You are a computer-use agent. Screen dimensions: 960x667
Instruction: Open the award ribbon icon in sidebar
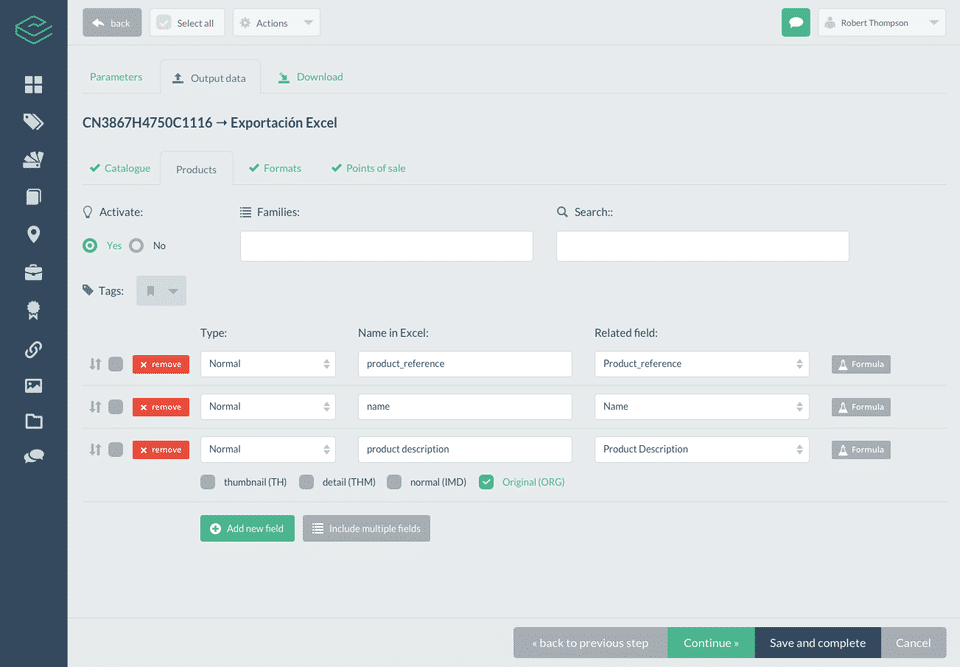point(34,311)
